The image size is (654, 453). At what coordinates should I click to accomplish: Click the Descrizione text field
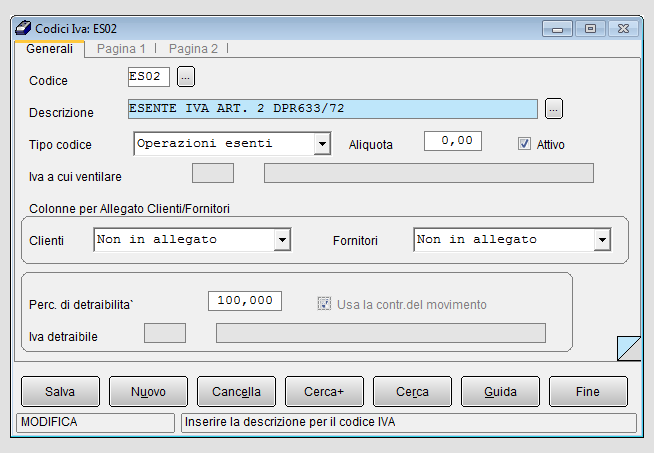333,109
